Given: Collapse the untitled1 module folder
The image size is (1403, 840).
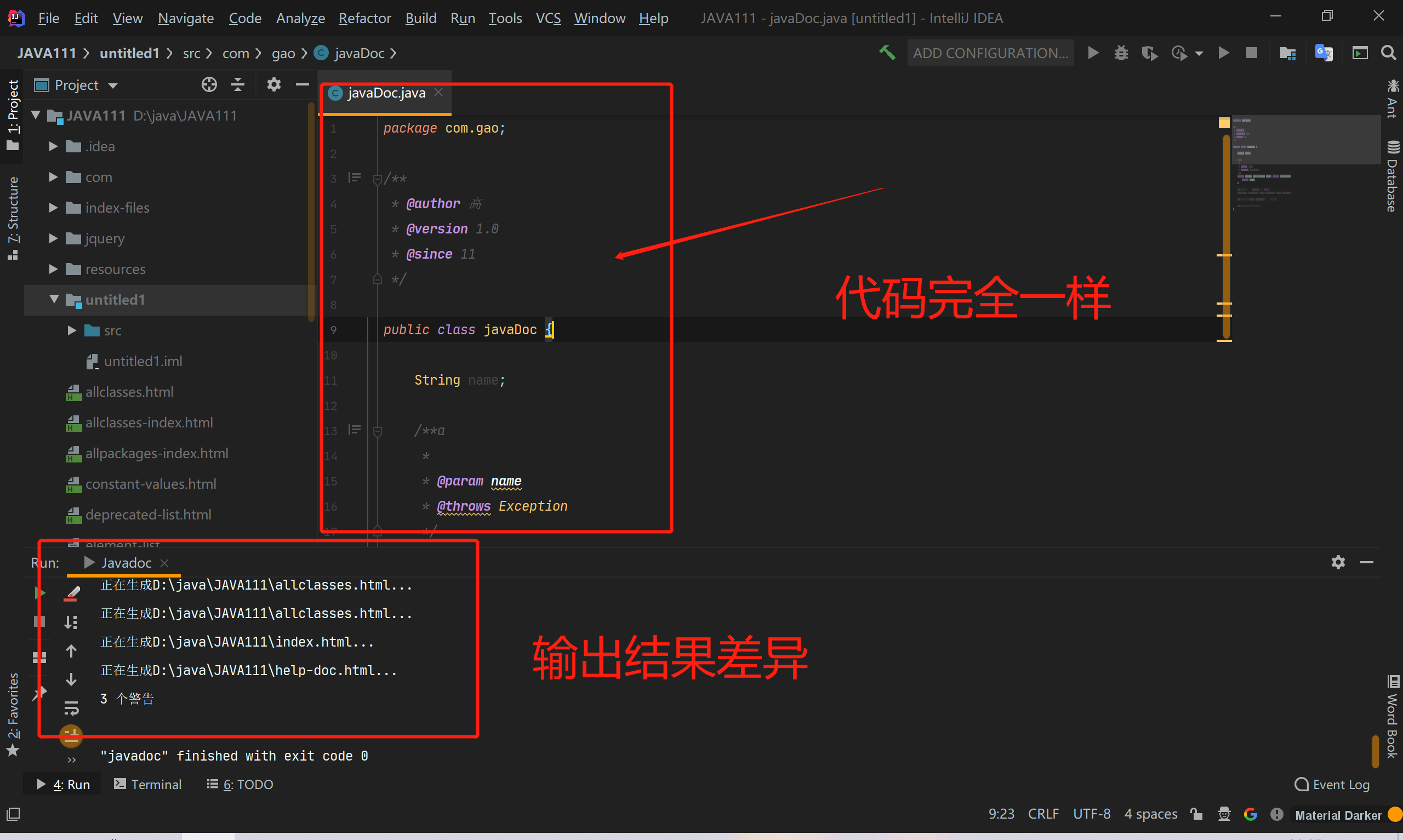Looking at the screenshot, I should click(54, 299).
